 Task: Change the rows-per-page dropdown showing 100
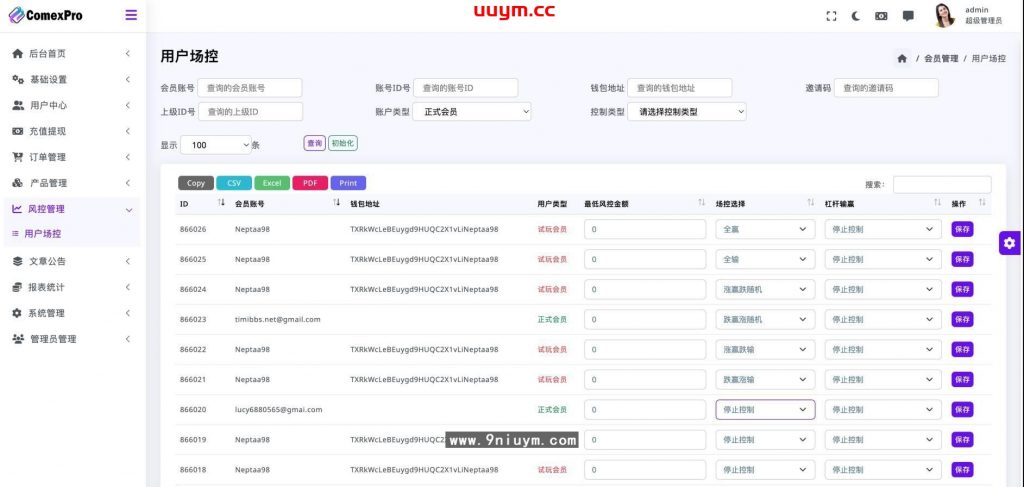[215, 145]
